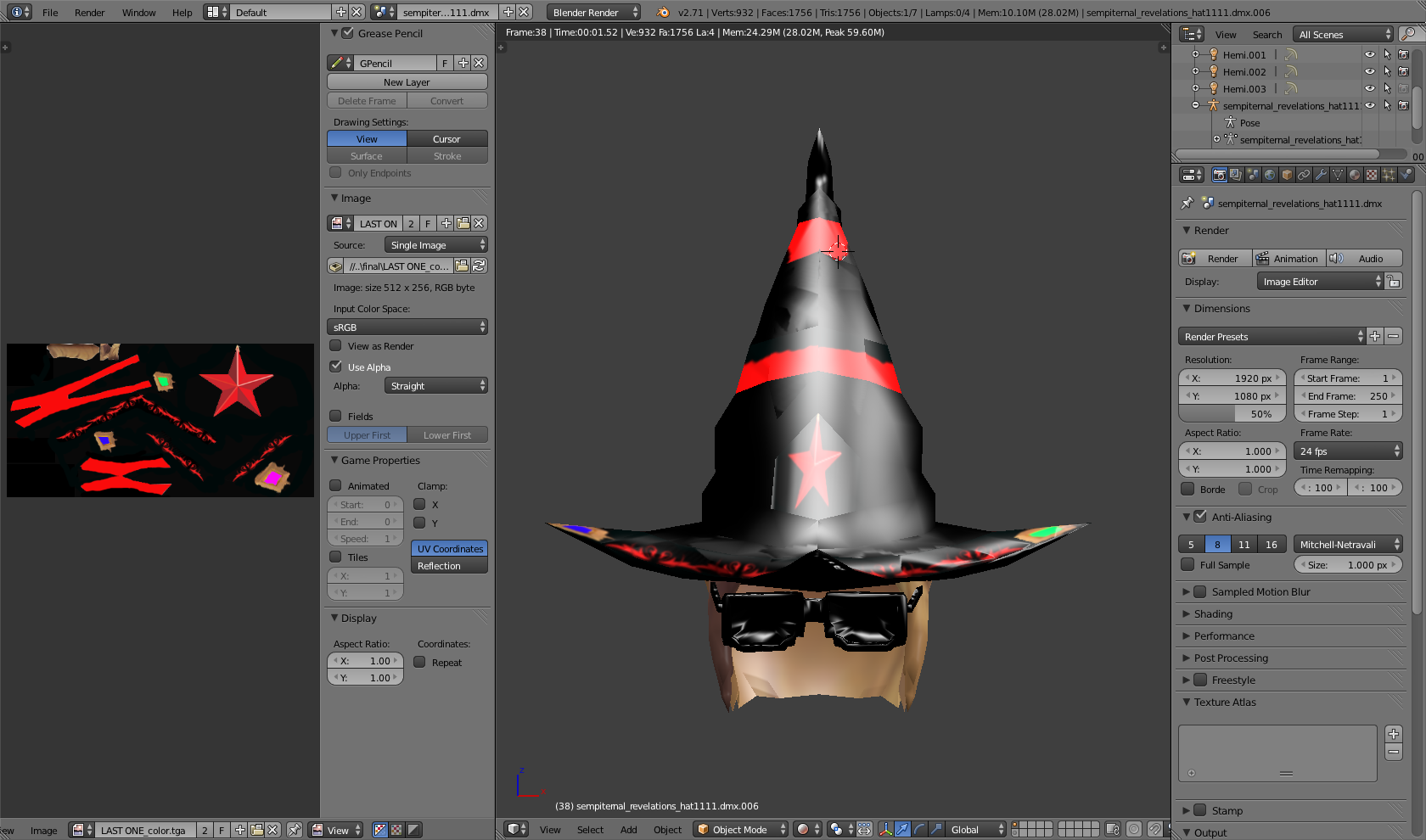Click the outliner search magnifier icon
Screen dimensions: 1426x840
tap(1408, 34)
